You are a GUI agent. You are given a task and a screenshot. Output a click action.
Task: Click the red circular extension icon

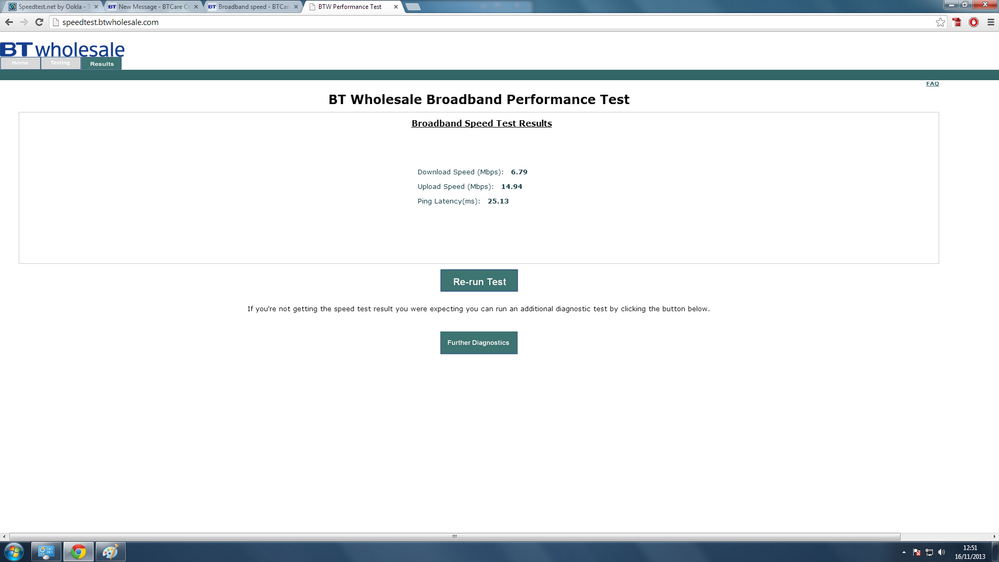(974, 22)
